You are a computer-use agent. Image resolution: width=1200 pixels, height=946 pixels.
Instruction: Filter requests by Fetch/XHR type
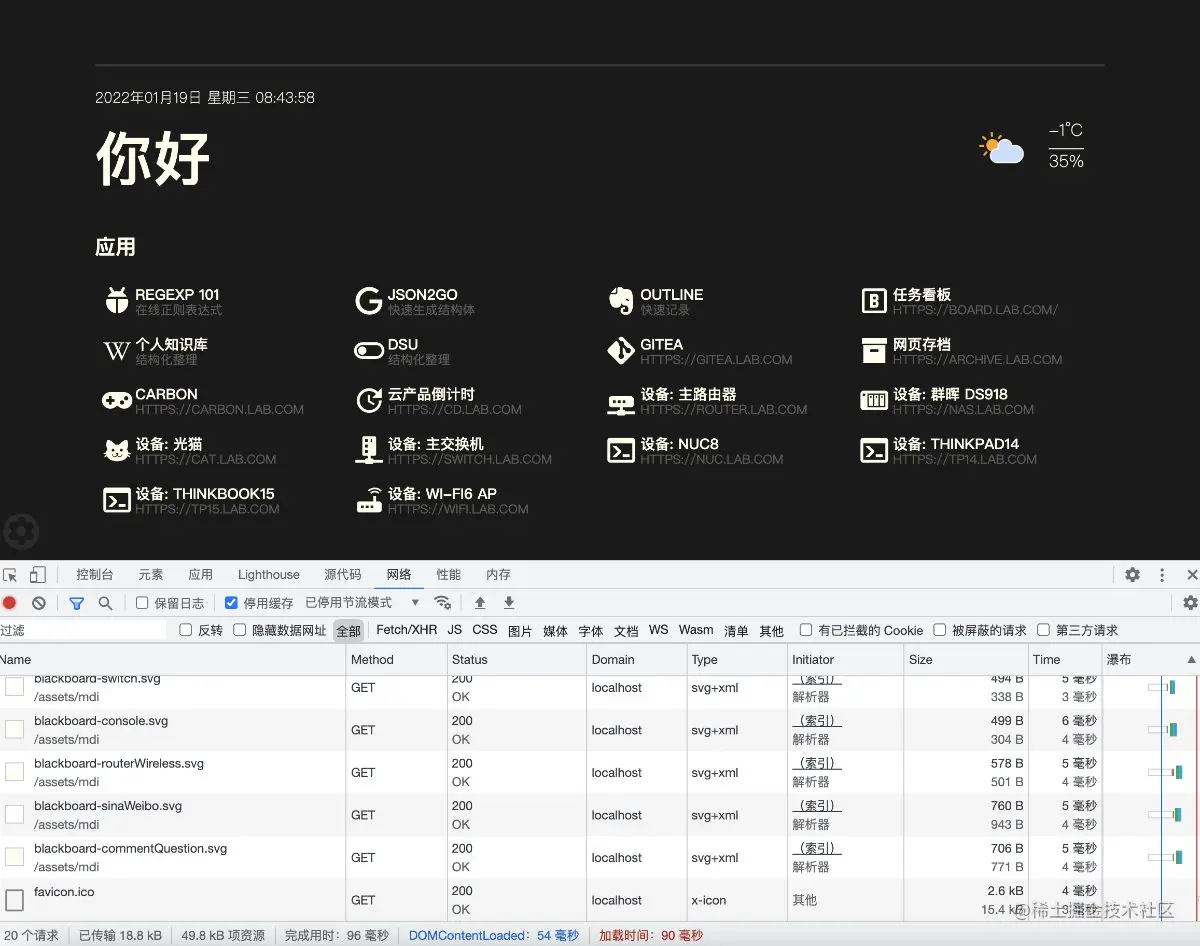pyautogui.click(x=405, y=630)
